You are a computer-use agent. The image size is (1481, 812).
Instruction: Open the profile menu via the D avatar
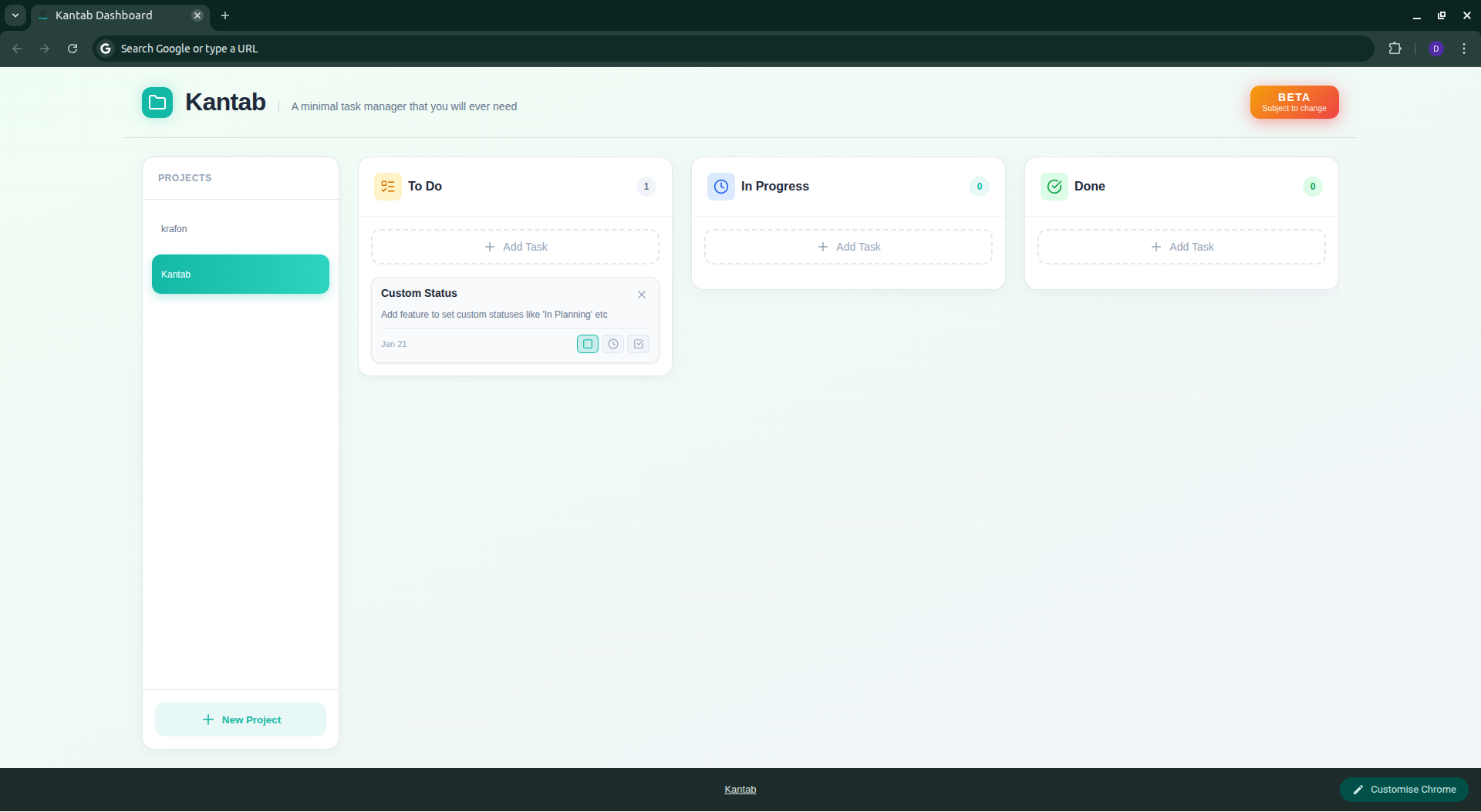[x=1435, y=48]
